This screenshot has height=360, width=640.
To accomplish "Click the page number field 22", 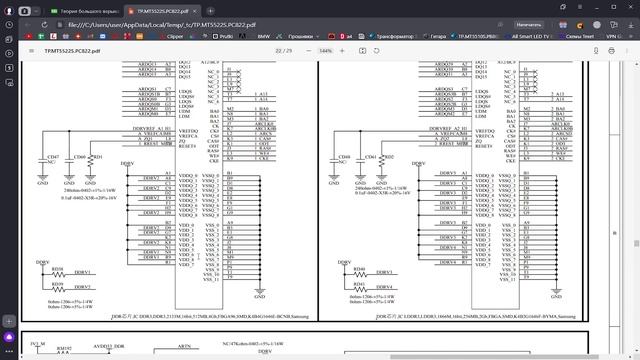I will tap(279, 51).
